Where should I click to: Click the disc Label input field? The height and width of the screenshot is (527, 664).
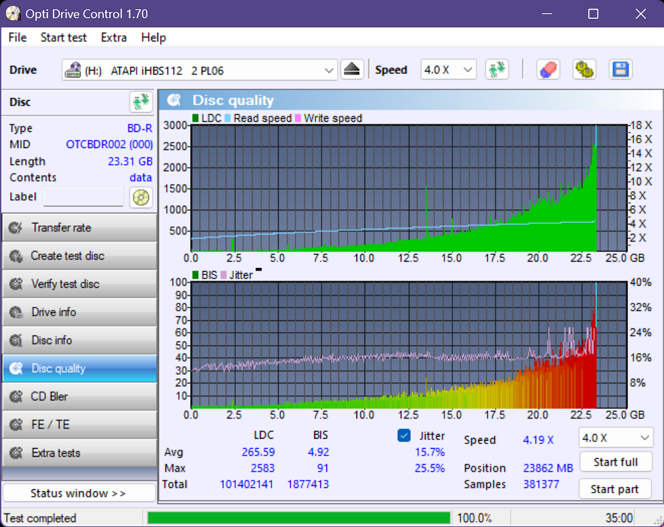point(83,197)
